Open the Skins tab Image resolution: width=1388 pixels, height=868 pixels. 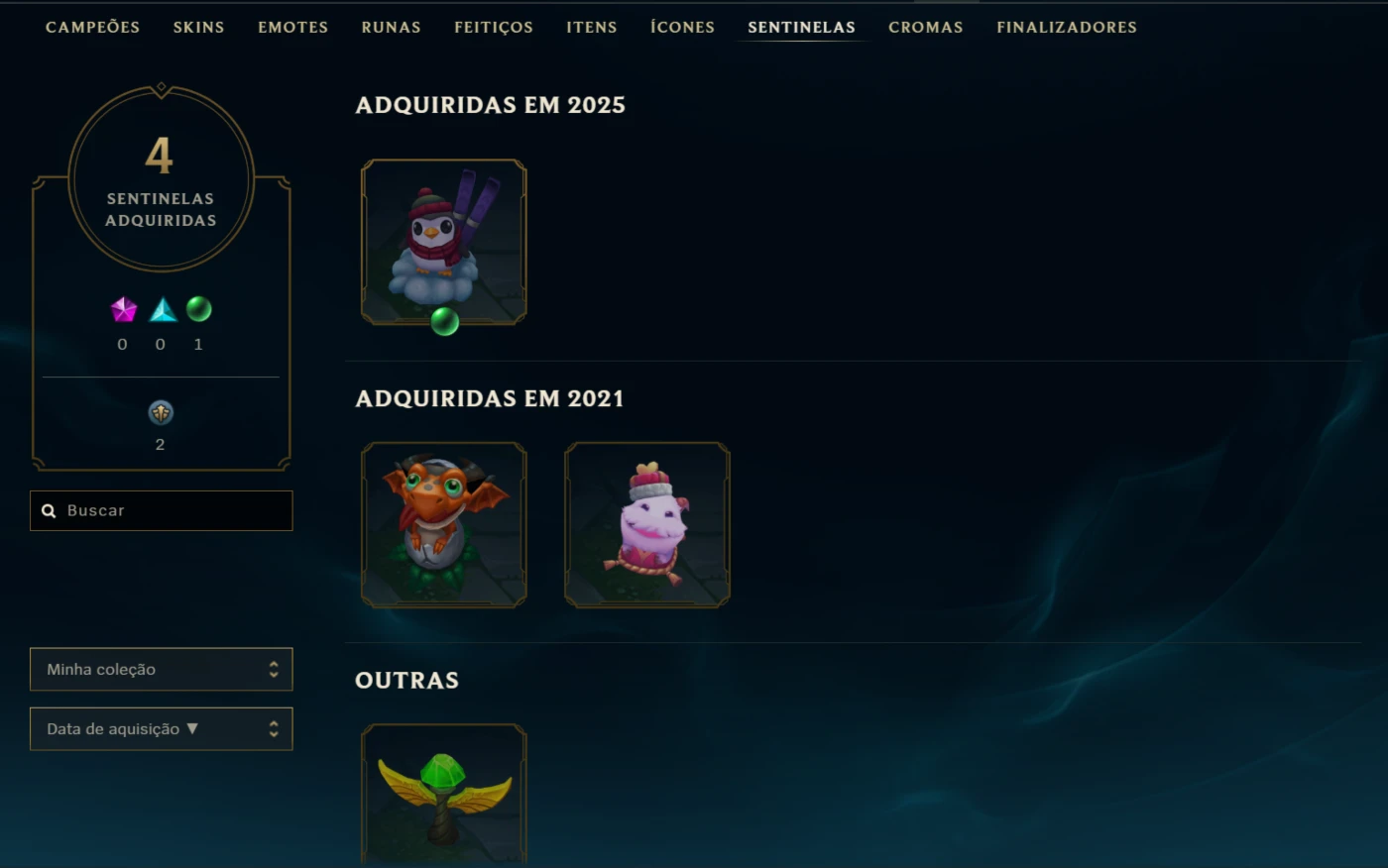[199, 27]
